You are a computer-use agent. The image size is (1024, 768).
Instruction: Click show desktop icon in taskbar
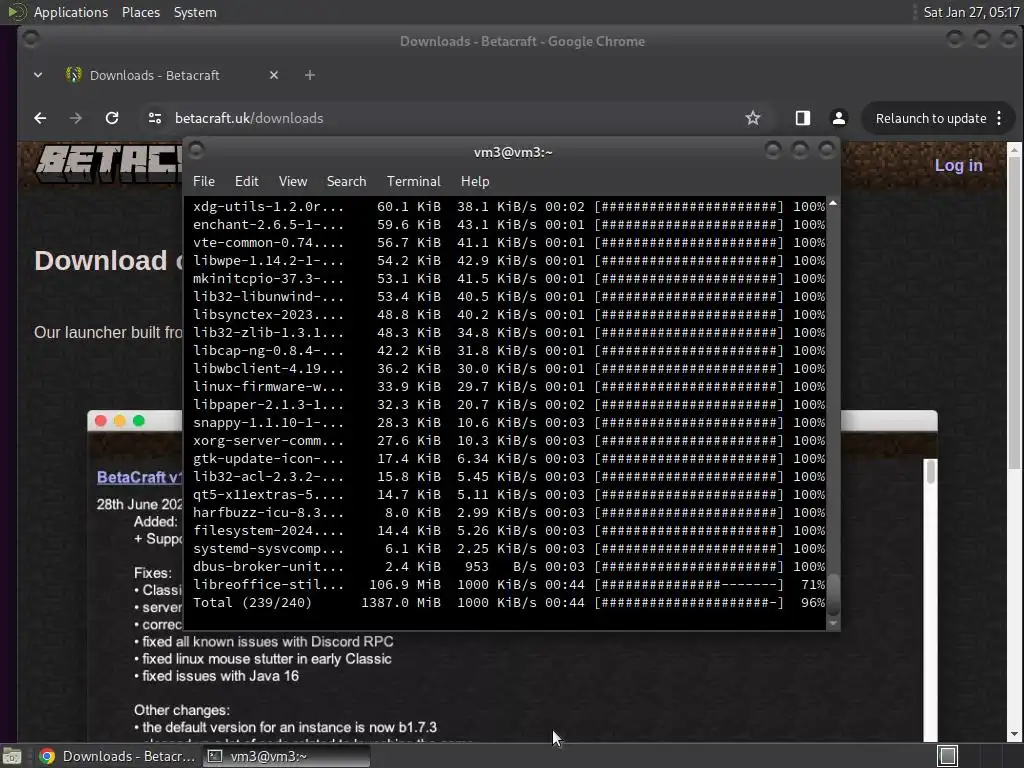pyautogui.click(x=12, y=756)
